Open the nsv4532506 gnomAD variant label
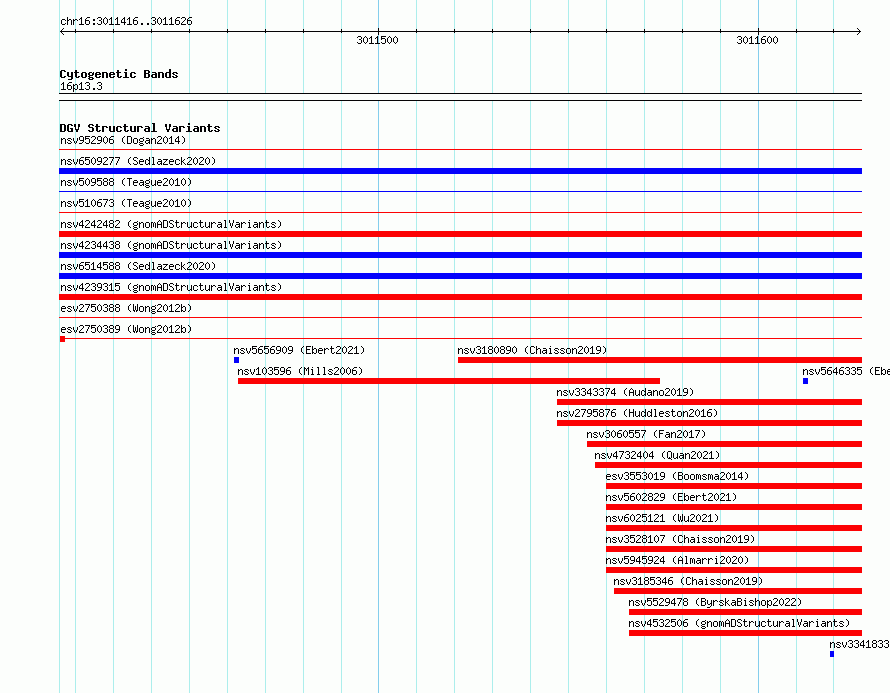890x693 pixels. point(739,623)
